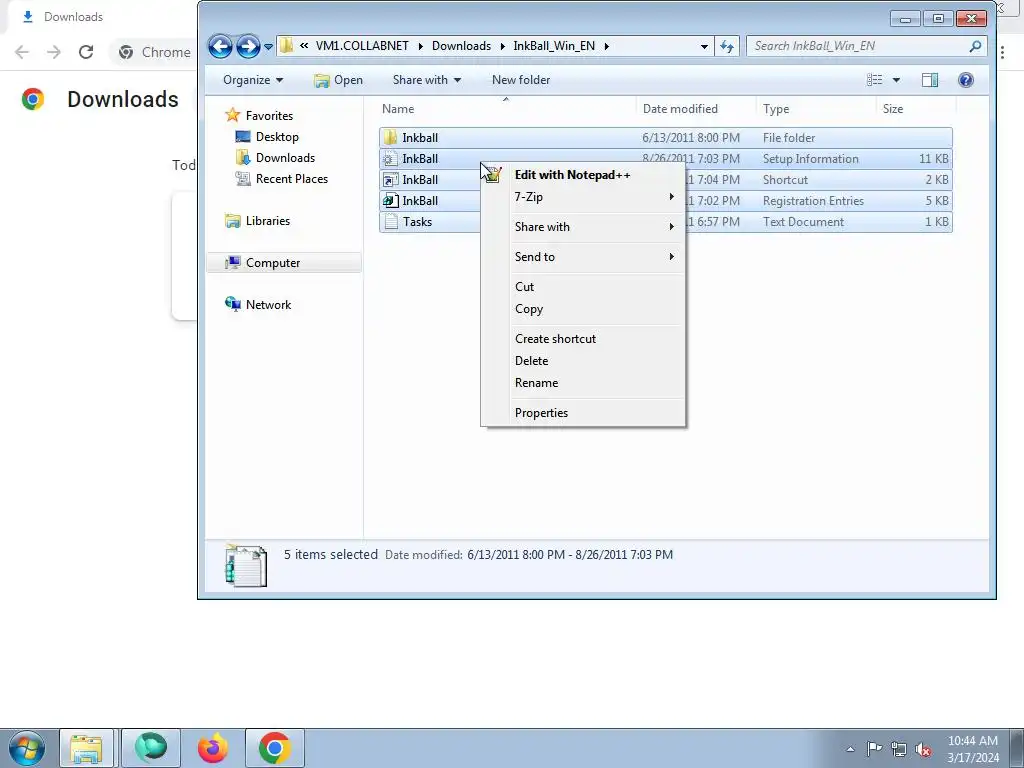Click New folder in the toolbar

pyautogui.click(x=520, y=80)
